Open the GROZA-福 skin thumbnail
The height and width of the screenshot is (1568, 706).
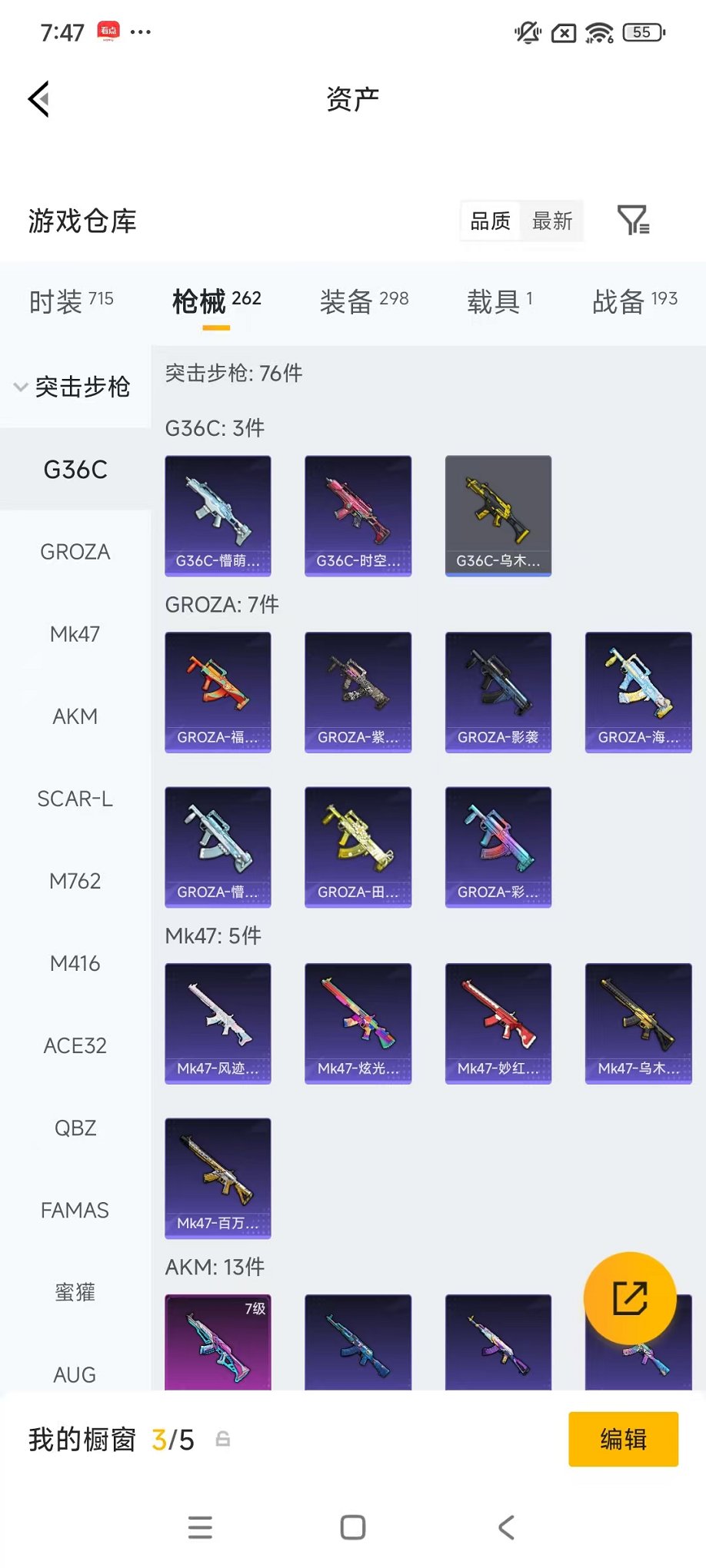[x=218, y=693]
